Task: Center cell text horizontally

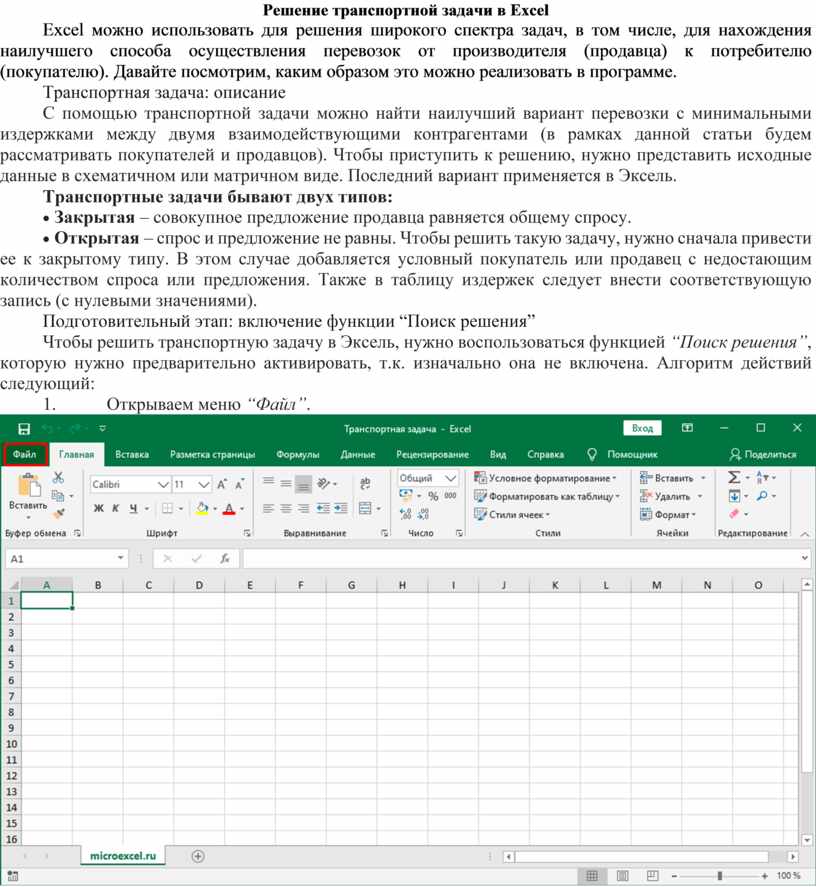Action: 286,508
